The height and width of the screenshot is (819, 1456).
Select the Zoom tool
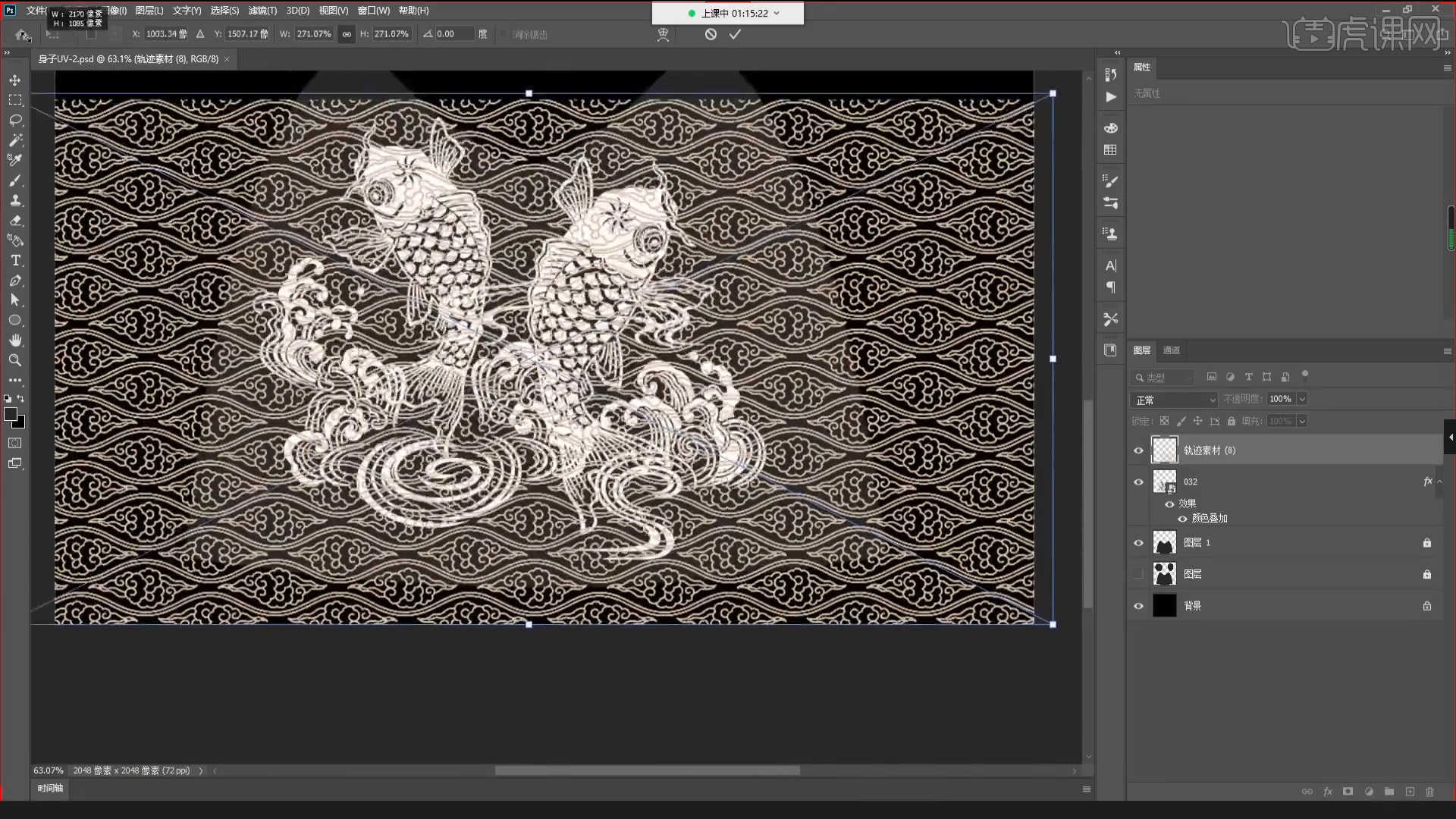pyautogui.click(x=15, y=360)
